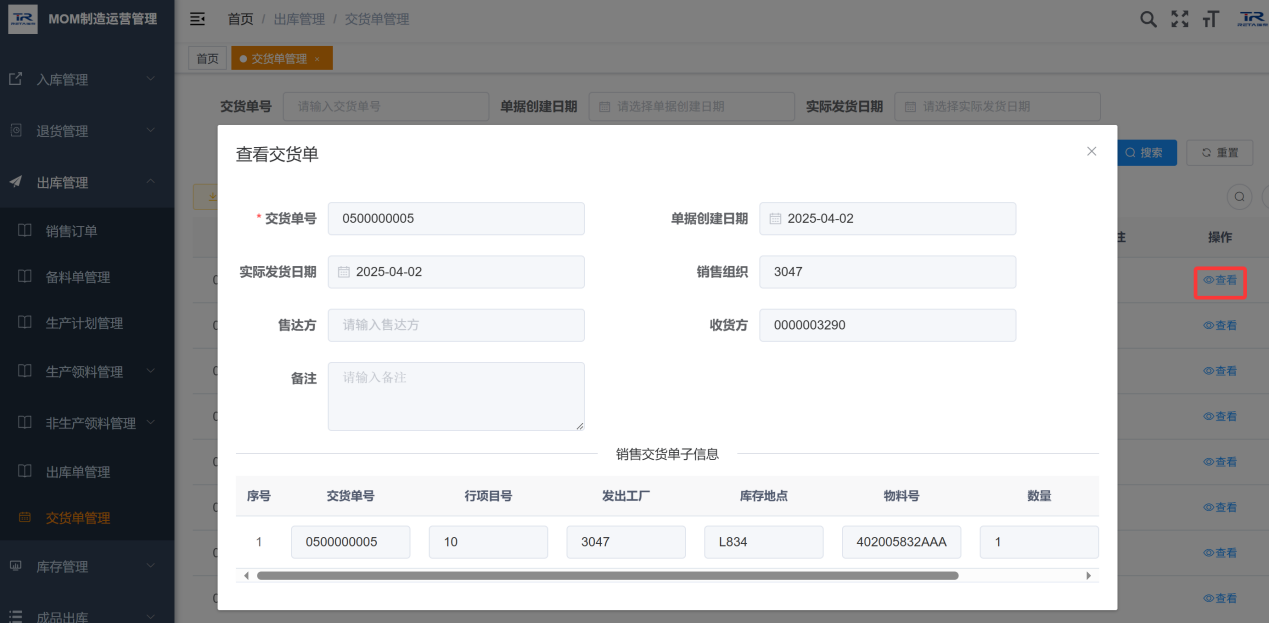Close the 交货单管理 tab with its x
The height and width of the screenshot is (623, 1269).
tap(317, 59)
